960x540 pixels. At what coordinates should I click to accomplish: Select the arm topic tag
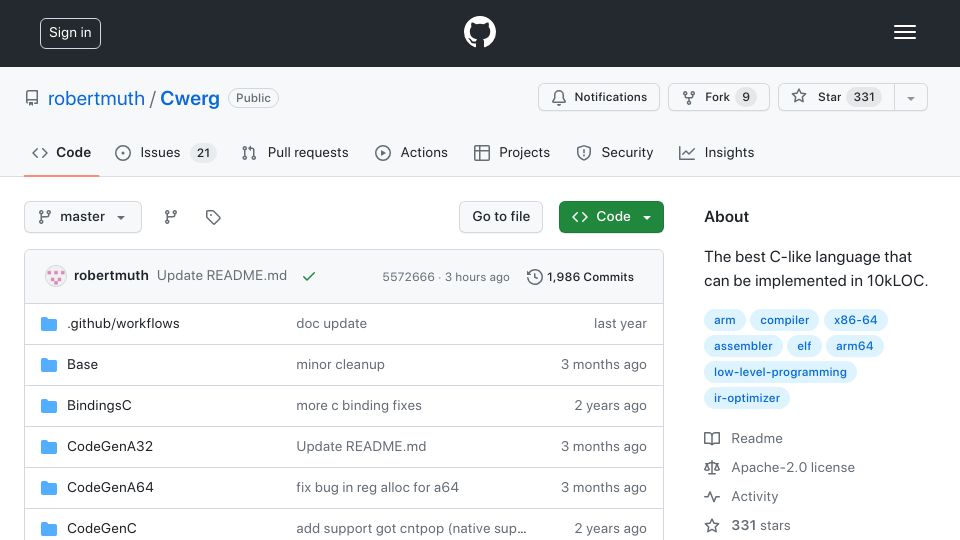click(724, 320)
